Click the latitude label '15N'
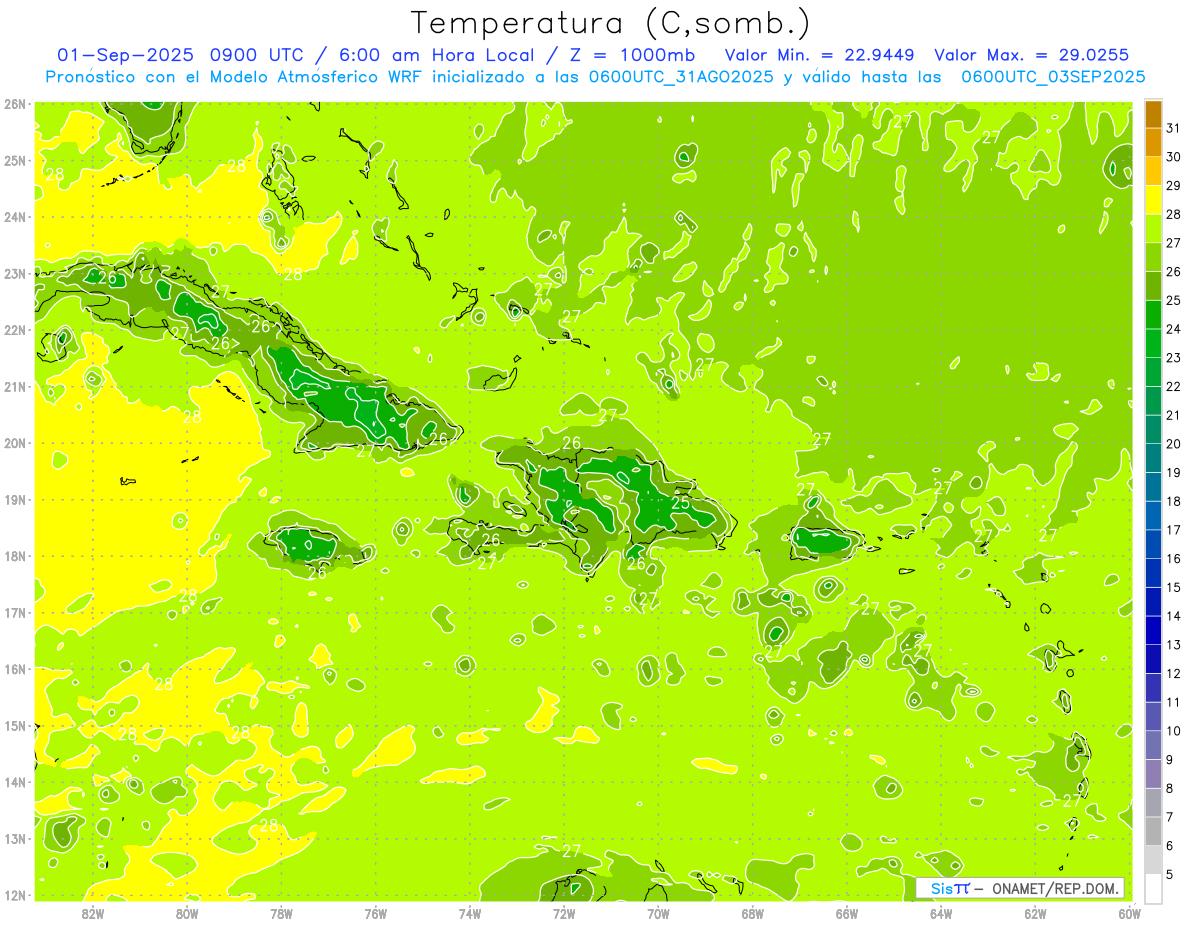The width and height of the screenshot is (1200, 927). click(14, 725)
